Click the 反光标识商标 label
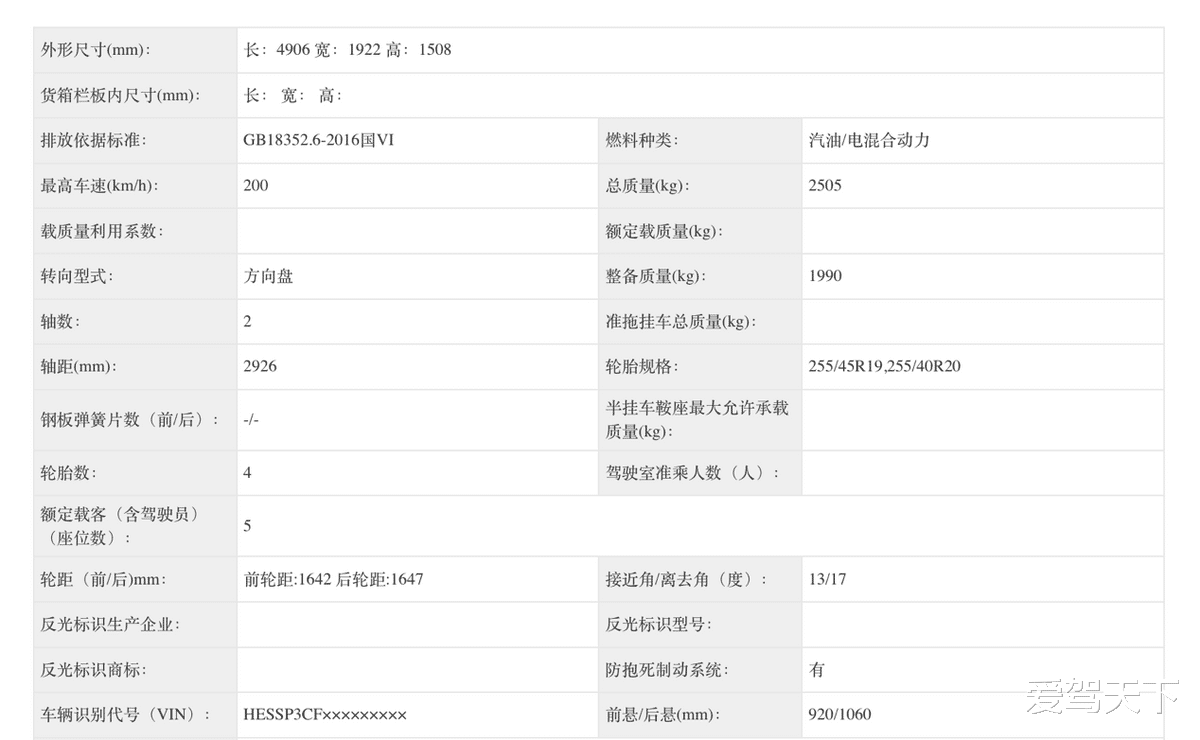The height and width of the screenshot is (740, 1200). (93, 670)
